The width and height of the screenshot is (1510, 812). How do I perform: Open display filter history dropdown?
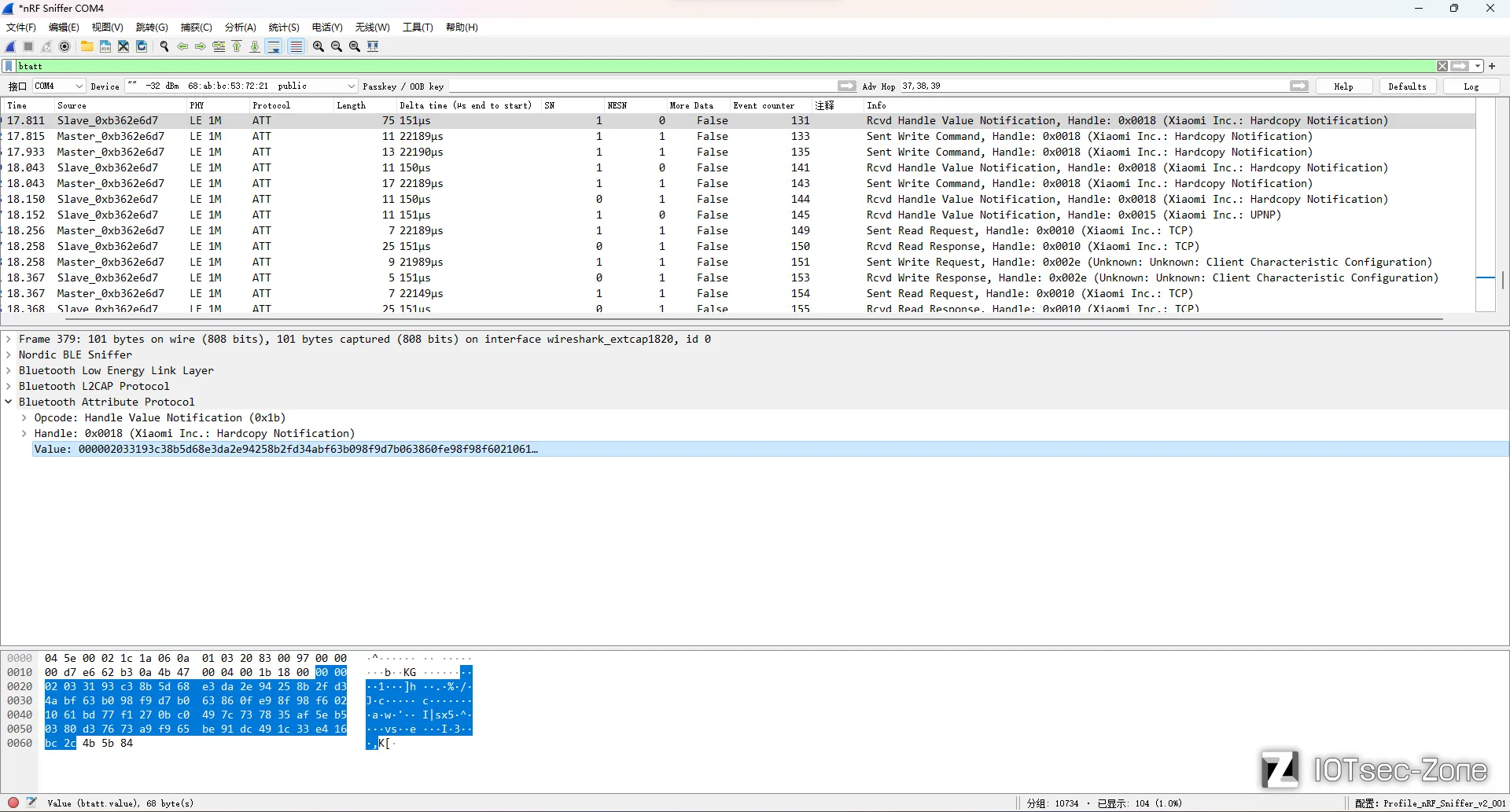[x=1478, y=66]
